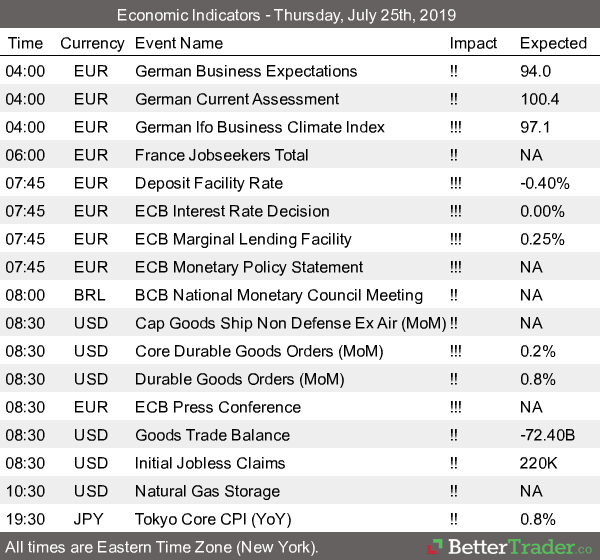The width and height of the screenshot is (600, 560).
Task: Select the Time column header
Action: point(25,43)
